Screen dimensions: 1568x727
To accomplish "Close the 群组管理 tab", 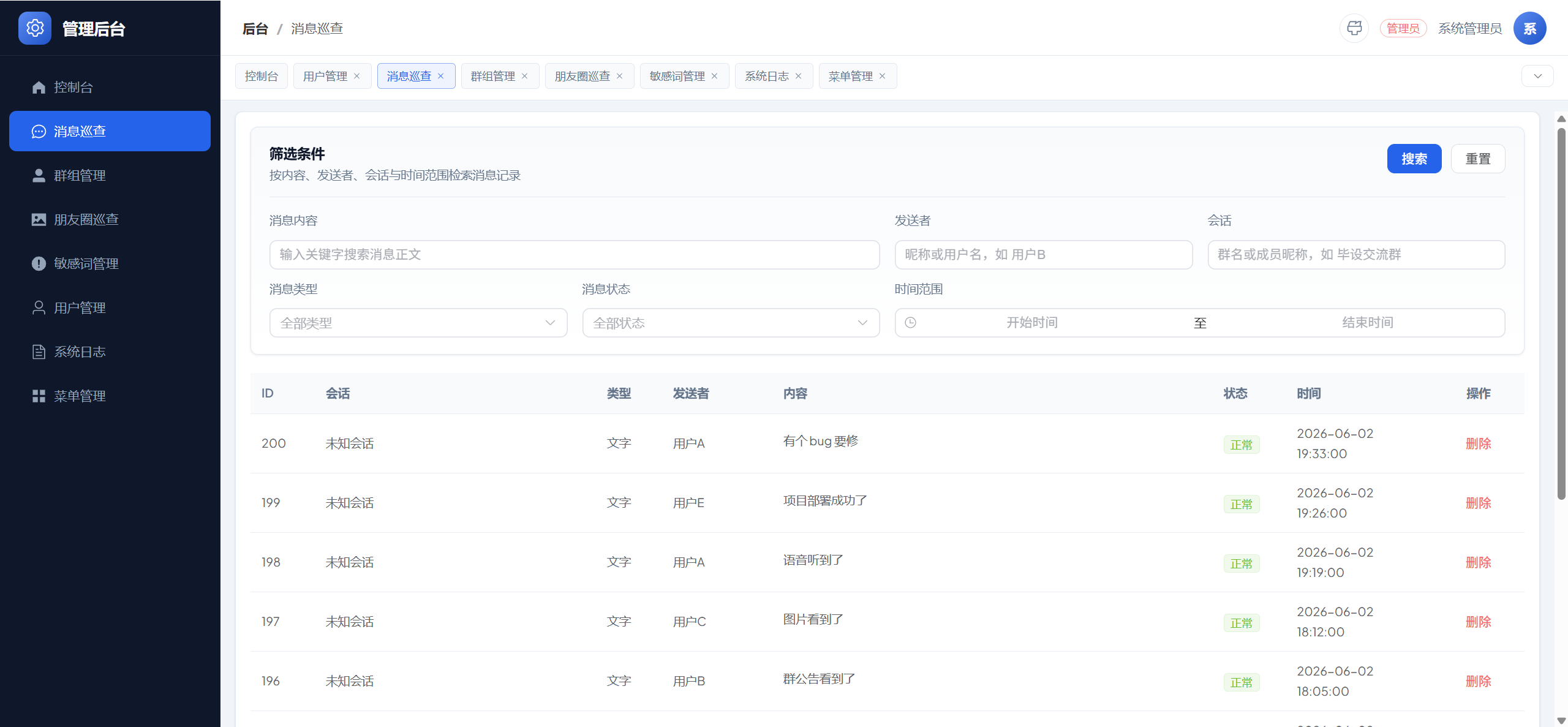I will [524, 76].
